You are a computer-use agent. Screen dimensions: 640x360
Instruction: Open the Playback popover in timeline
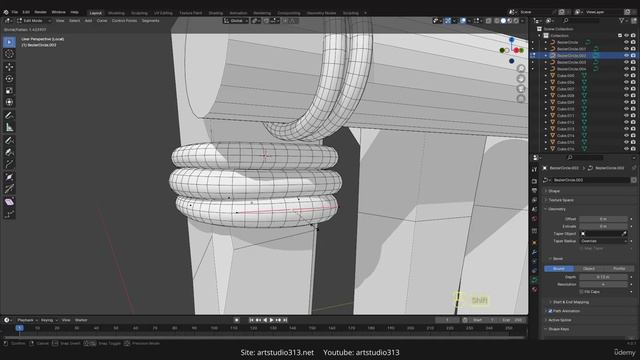coord(27,320)
